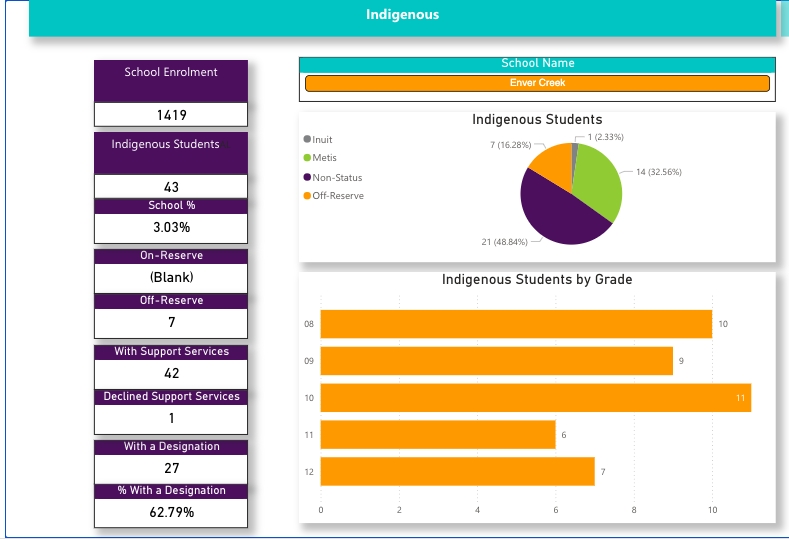This screenshot has height=539, width=789.
Task: Click the Grade 11 bar
Action: coord(437,434)
